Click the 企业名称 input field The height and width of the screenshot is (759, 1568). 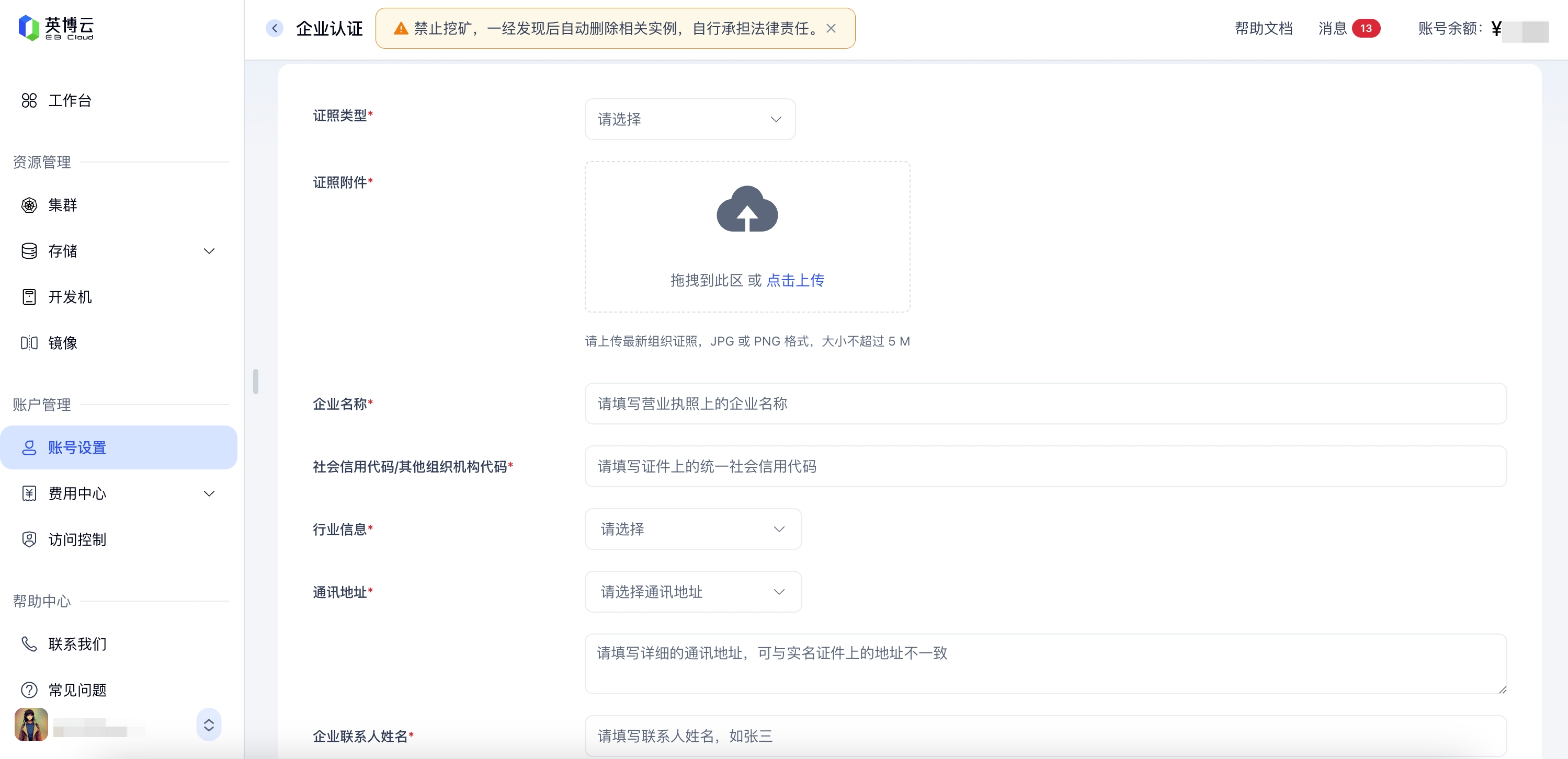[1045, 404]
